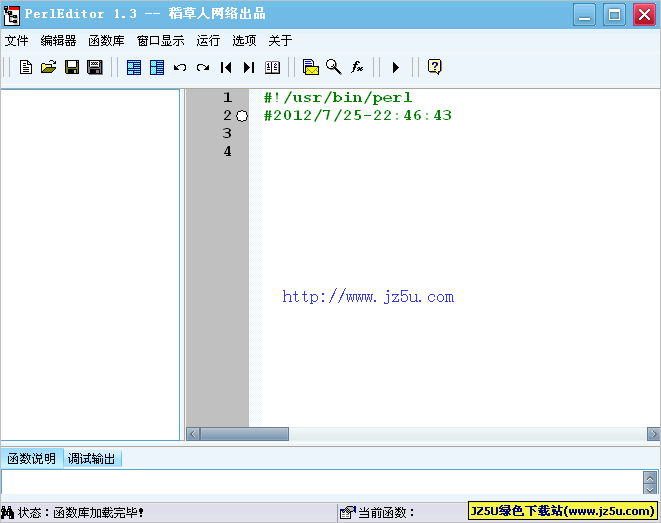Toggle the first blue panel layout icon
This screenshot has width=661, height=523.
click(x=134, y=67)
